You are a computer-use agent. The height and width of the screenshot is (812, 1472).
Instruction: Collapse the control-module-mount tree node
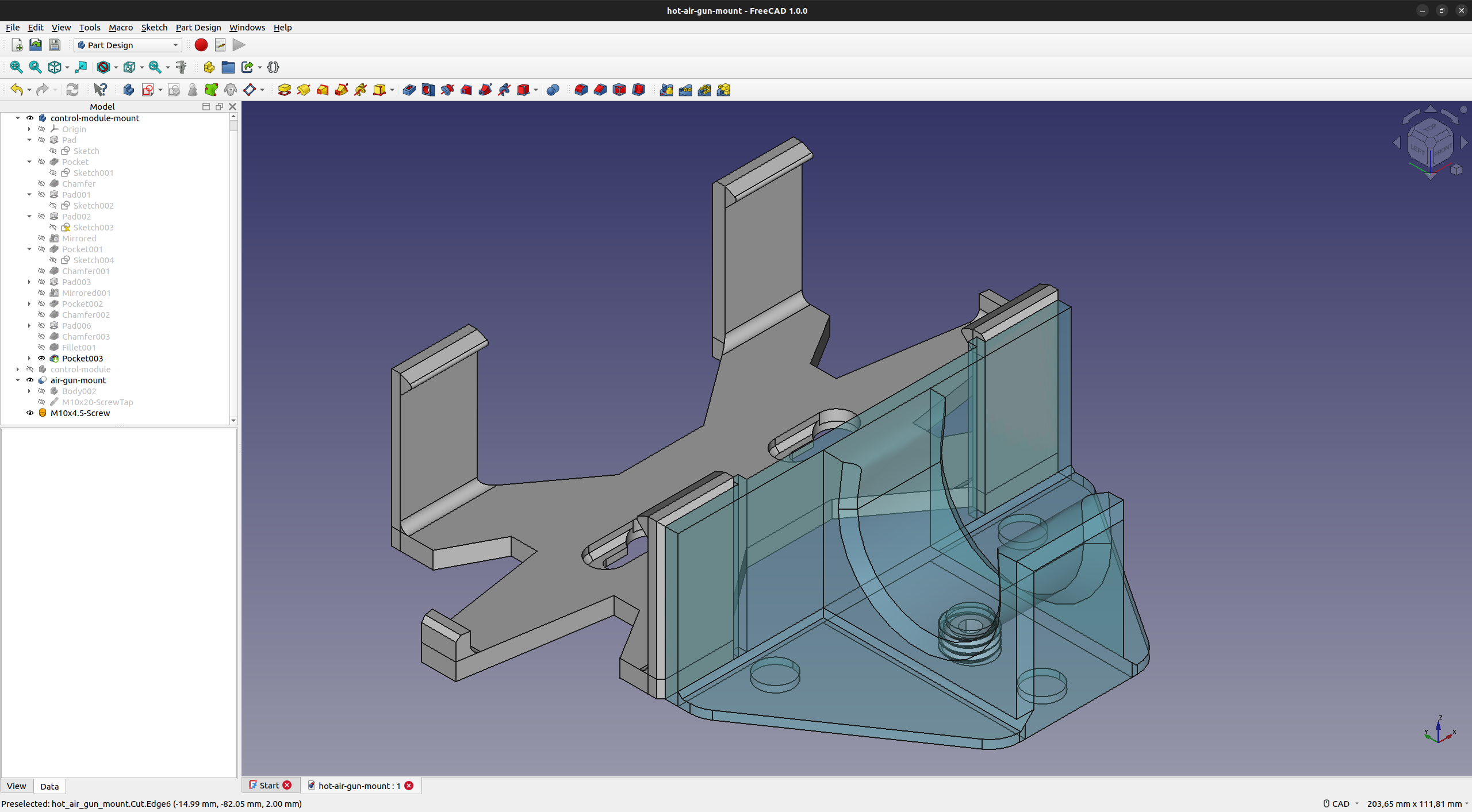point(18,118)
